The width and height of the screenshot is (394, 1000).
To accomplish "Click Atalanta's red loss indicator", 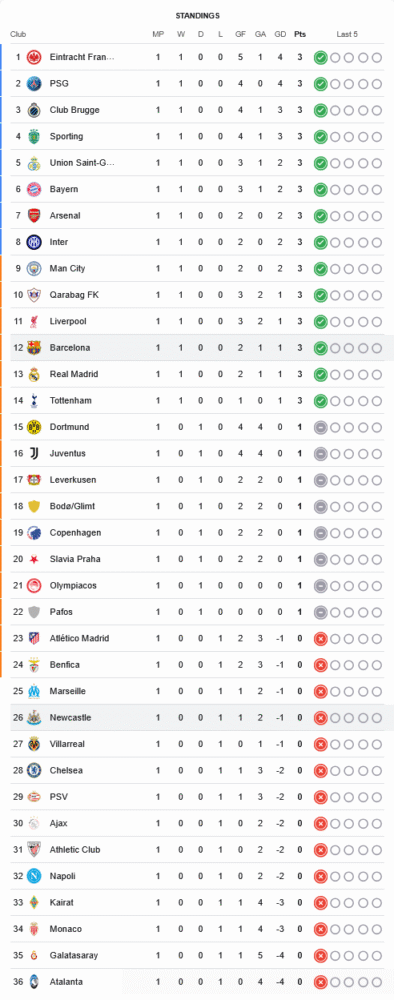I will coord(320,982).
